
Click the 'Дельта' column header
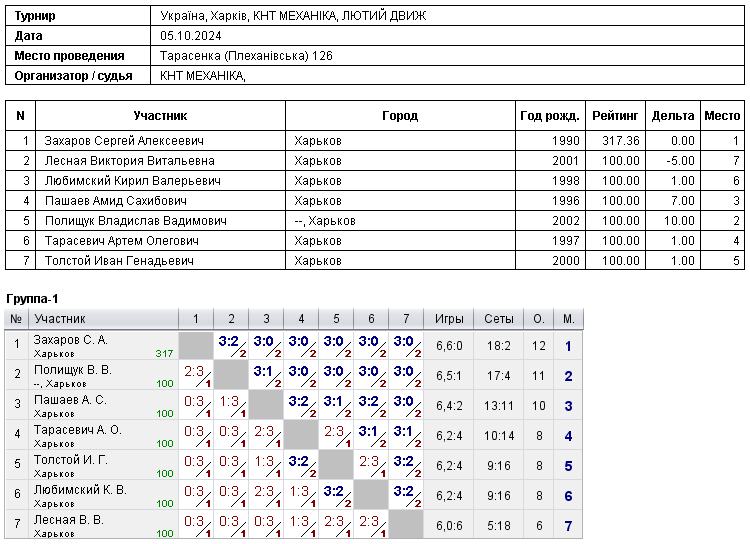tap(673, 116)
